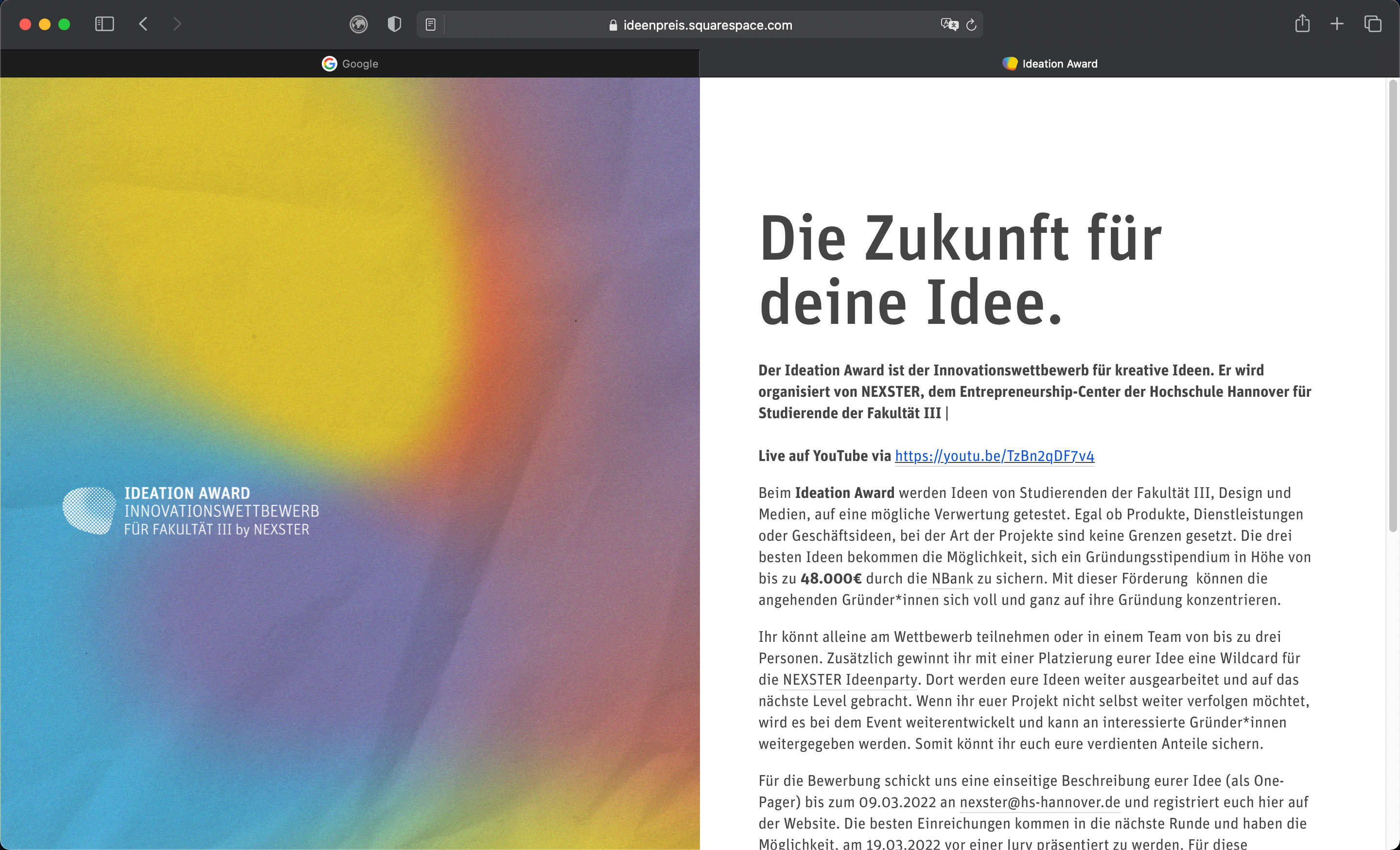The height and width of the screenshot is (850, 1400).
Task: Open the globe extension icon in toolbar
Action: pyautogui.click(x=359, y=24)
